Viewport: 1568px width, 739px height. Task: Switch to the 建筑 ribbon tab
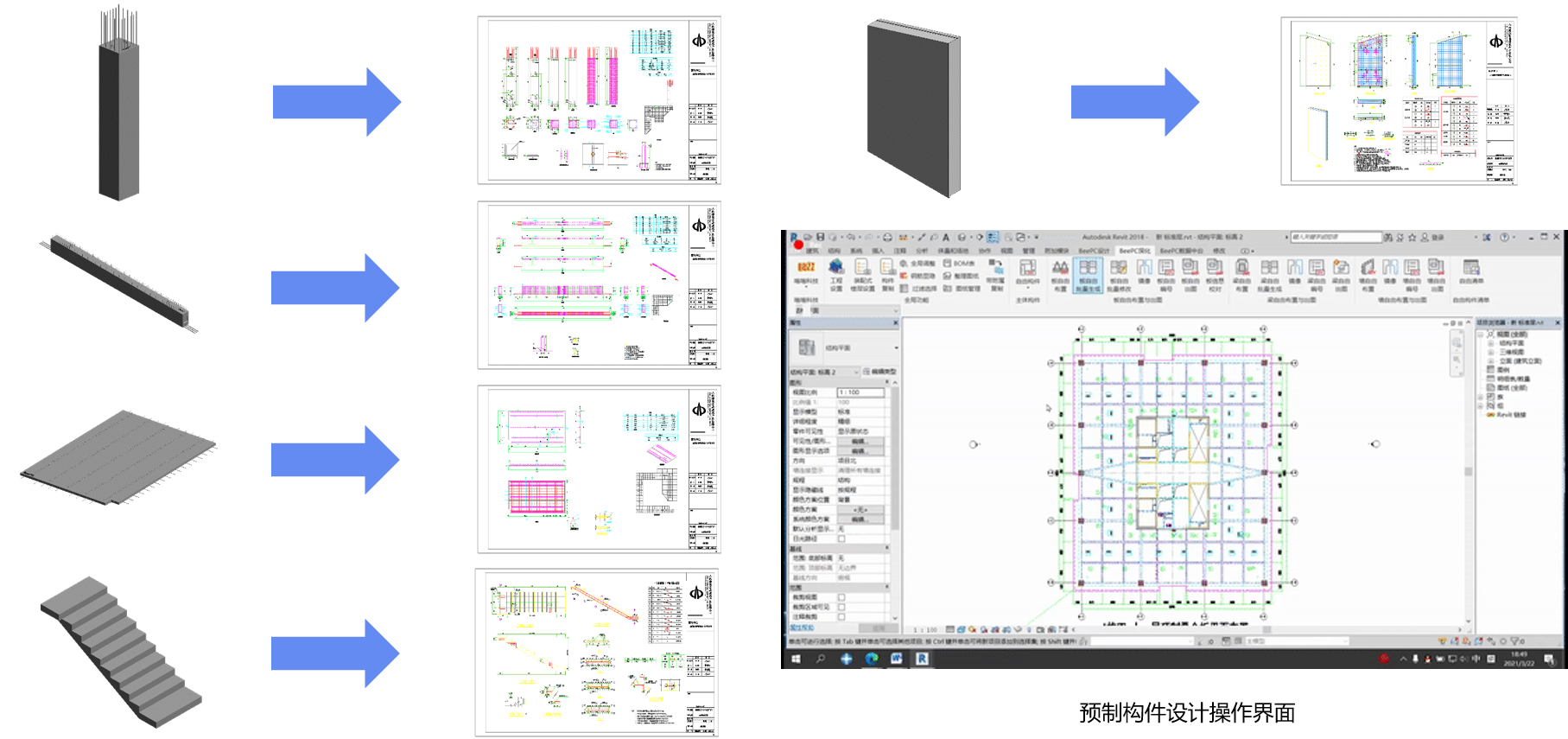[812, 251]
